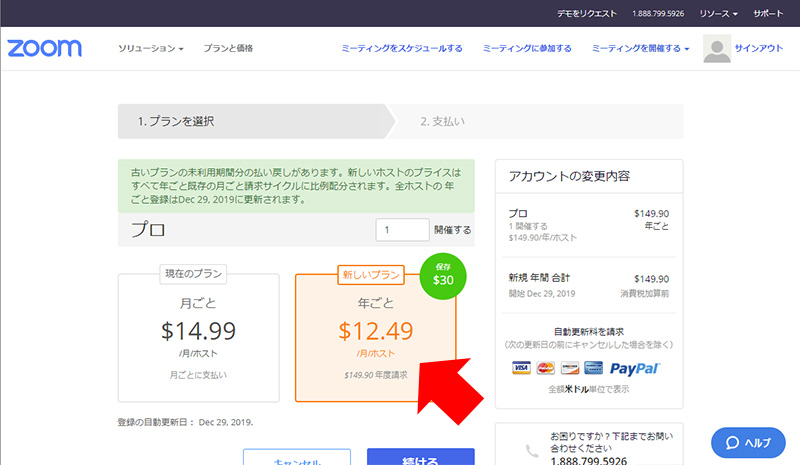
Task: Expand ミーティングを開催する dropdown
Action: coord(640,48)
